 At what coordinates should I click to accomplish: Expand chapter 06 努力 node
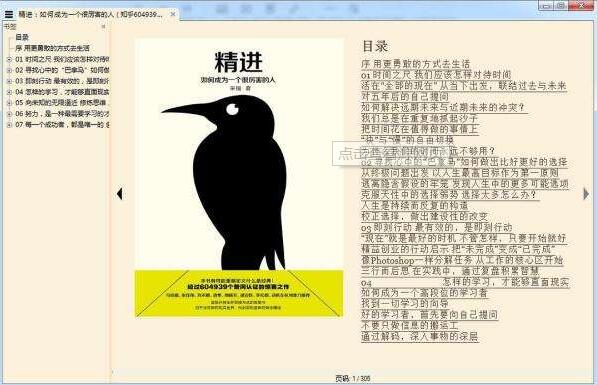click(x=10, y=114)
